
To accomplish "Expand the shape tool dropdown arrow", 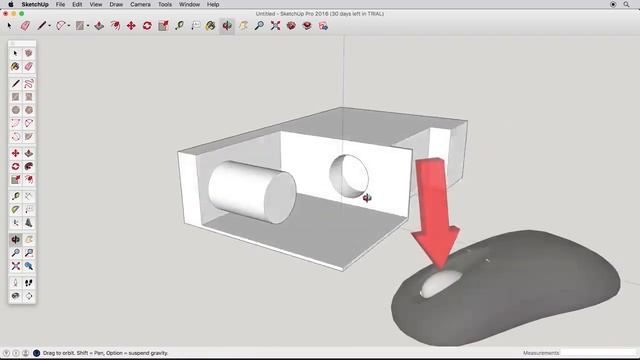I will pos(88,26).
